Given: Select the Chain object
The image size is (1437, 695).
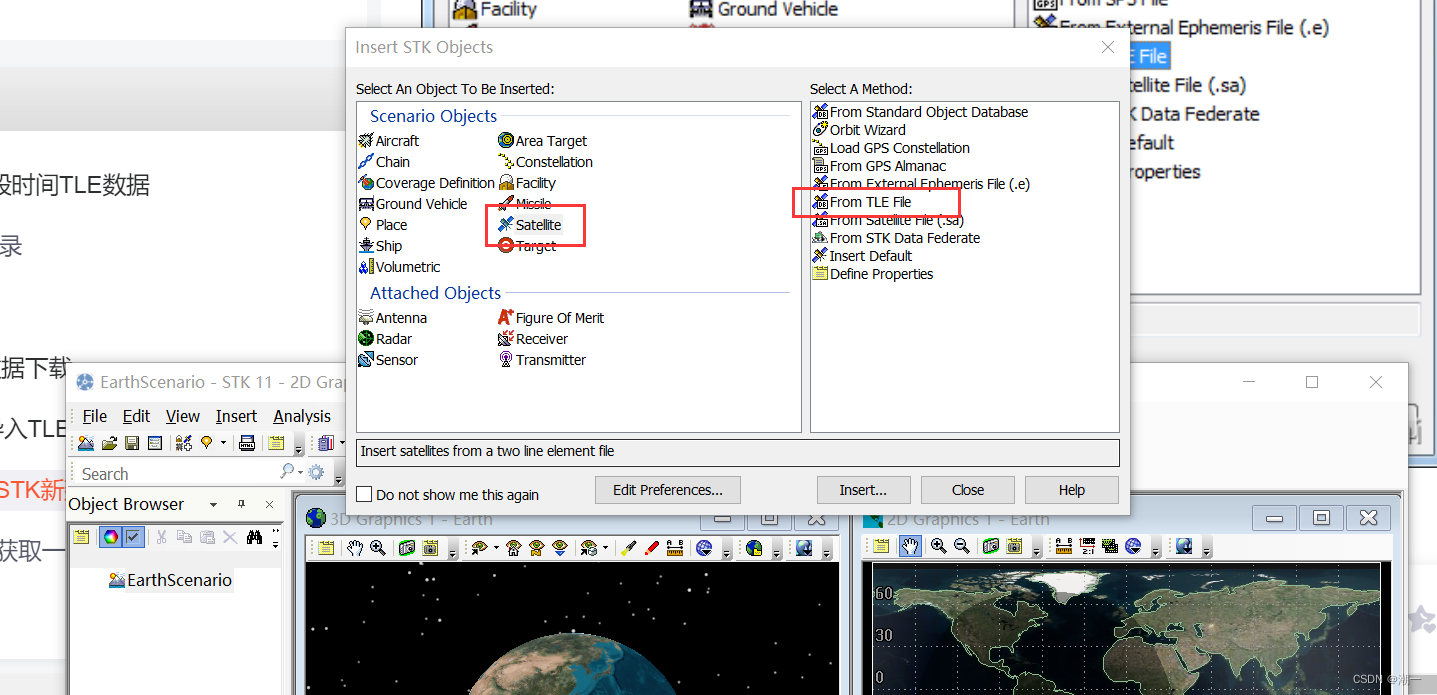Looking at the screenshot, I should coord(384,162).
